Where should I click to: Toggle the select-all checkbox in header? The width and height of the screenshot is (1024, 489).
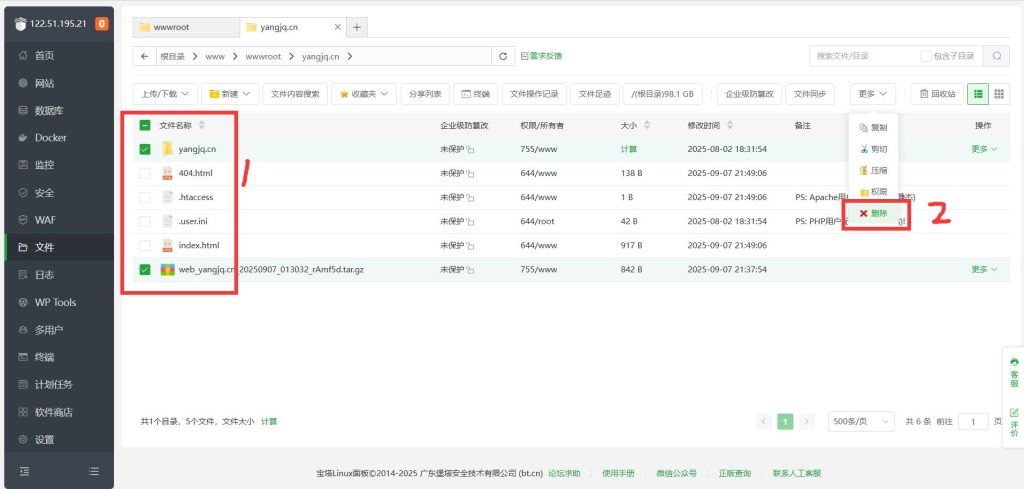tap(145, 125)
